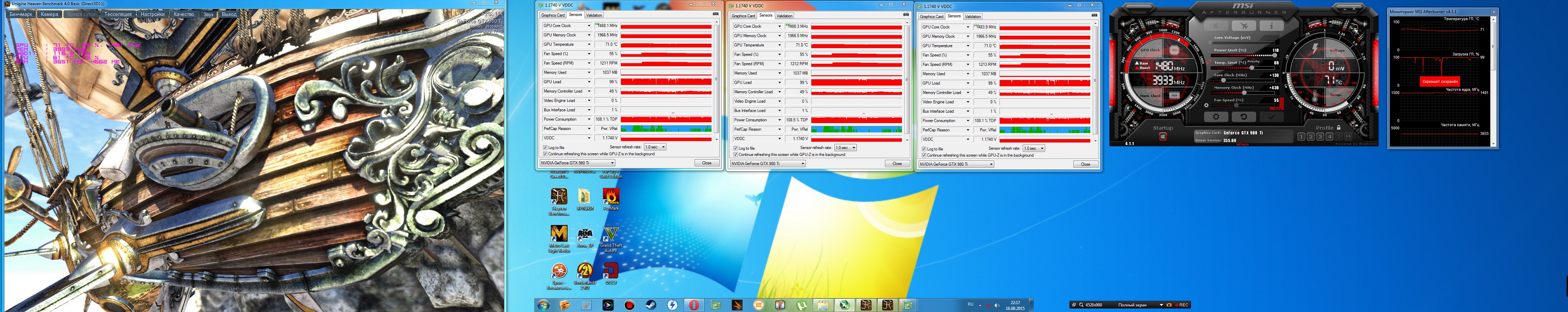The image size is (1568, 312).
Task: Expand GPU Core Clock dropdown in leftmost GPU-Z
Action: (x=589, y=26)
